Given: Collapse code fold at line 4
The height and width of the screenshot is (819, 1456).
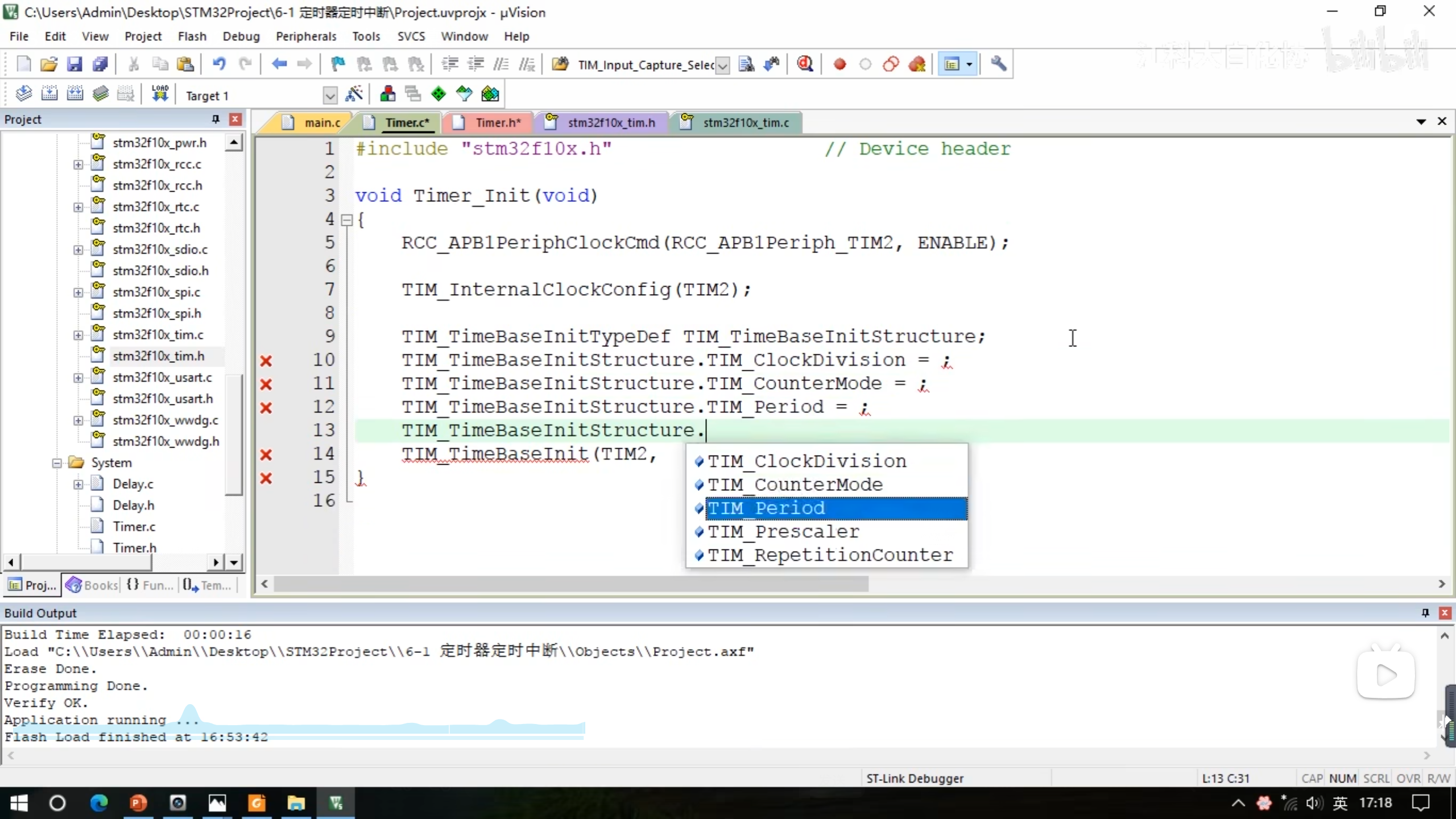Looking at the screenshot, I should pos(346,220).
